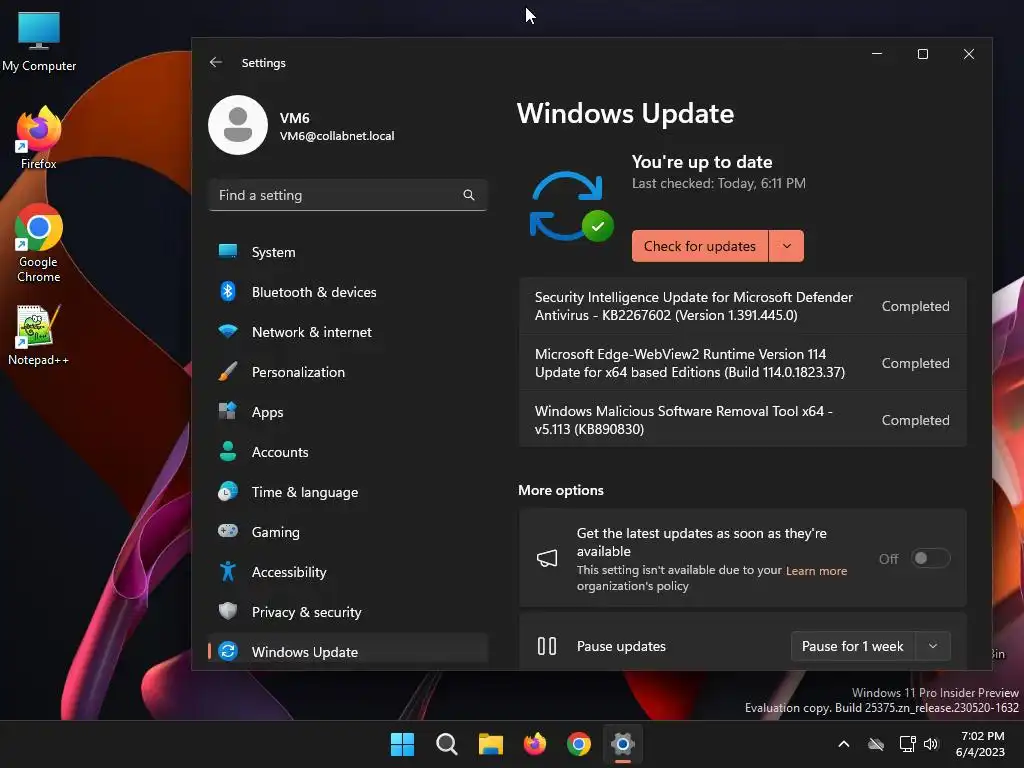Click the network display tray icon

907,744
